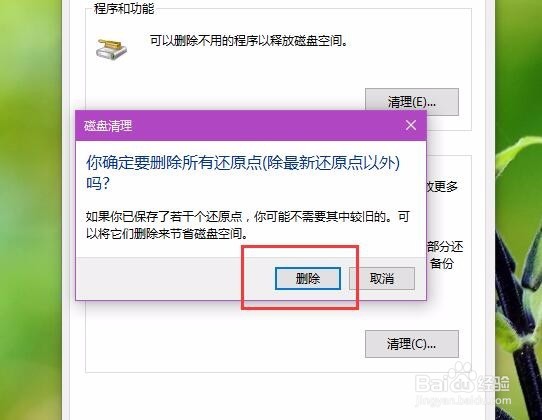Click the 取消 button in dialog

(382, 278)
